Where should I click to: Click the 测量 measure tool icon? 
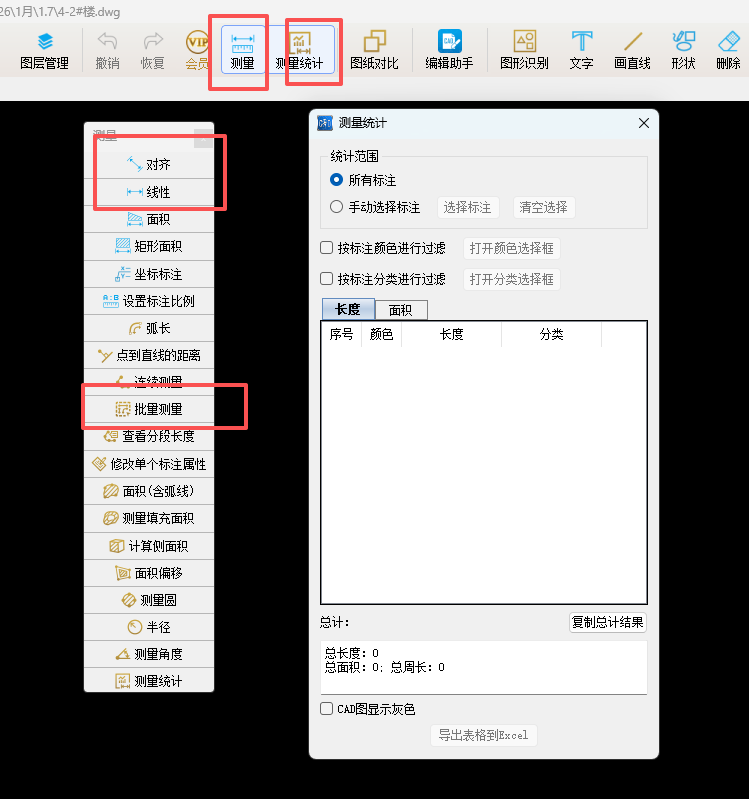pyautogui.click(x=242, y=50)
